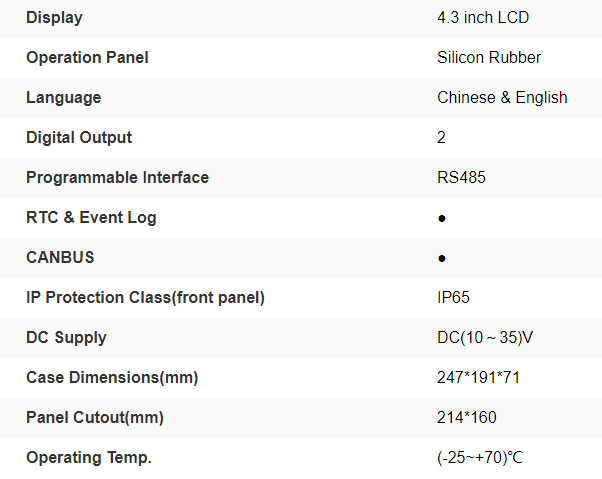This screenshot has height=479, width=602.
Task: Select the Chinese & English value
Action: [x=502, y=97]
